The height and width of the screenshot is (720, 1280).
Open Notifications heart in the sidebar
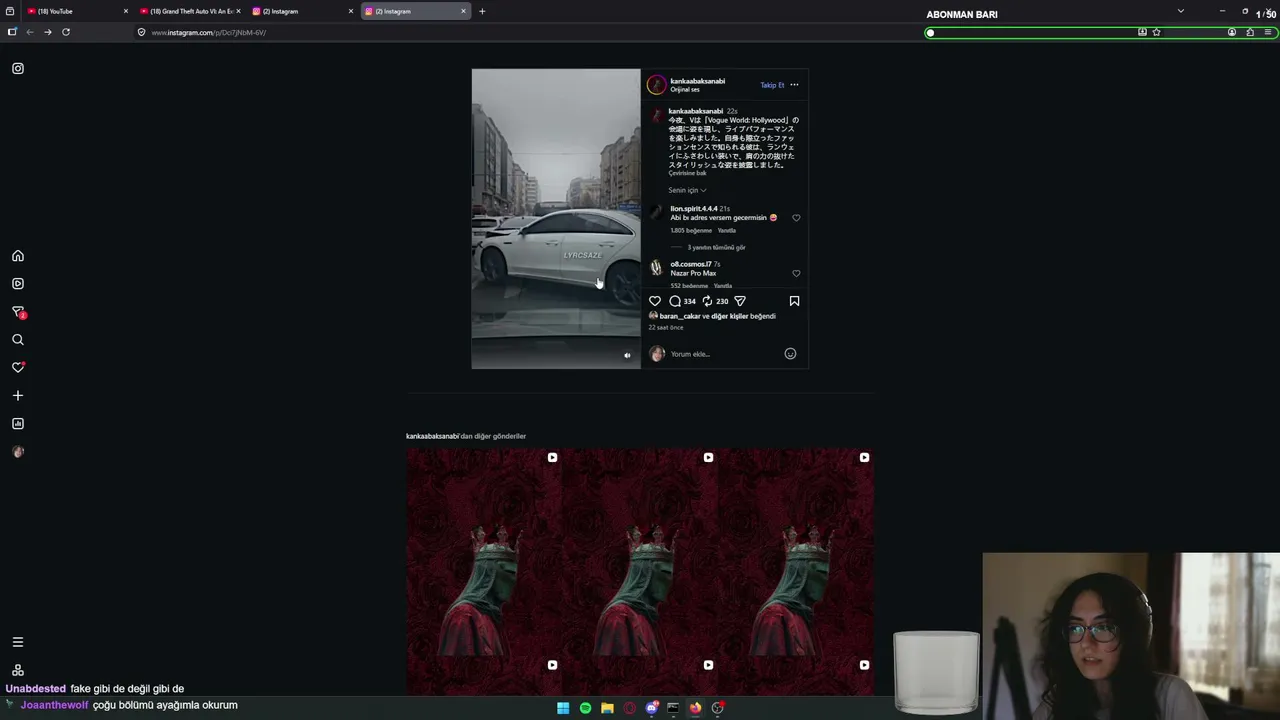pos(18,367)
